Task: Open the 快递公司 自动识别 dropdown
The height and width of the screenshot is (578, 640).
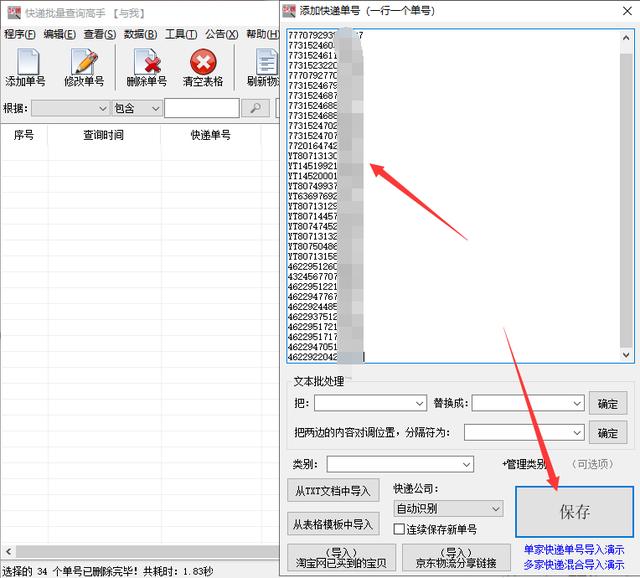Action: click(494, 509)
